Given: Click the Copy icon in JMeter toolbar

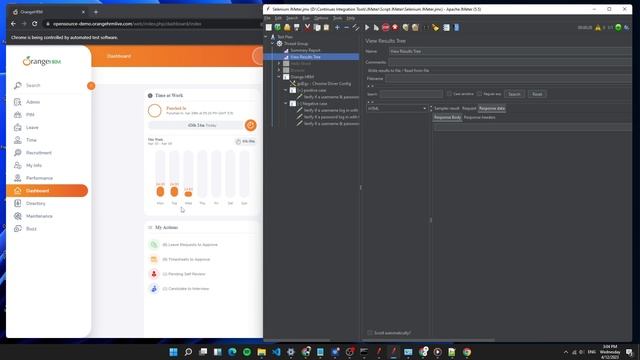Looking at the screenshot, I should [x=317, y=27].
